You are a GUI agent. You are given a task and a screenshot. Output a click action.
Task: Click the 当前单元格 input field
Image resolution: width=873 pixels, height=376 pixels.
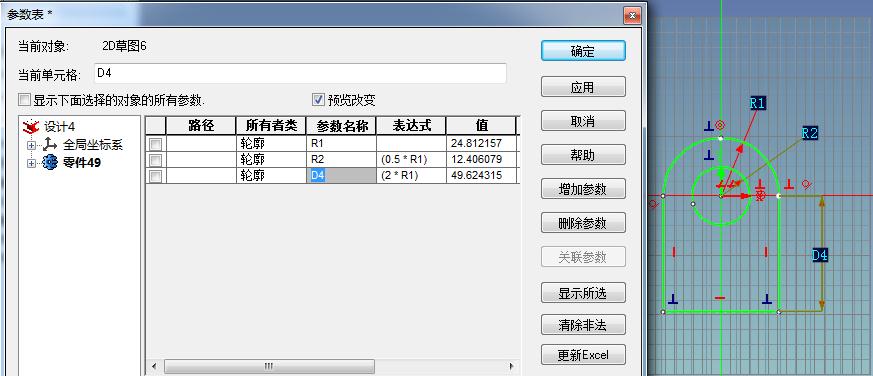coord(300,73)
